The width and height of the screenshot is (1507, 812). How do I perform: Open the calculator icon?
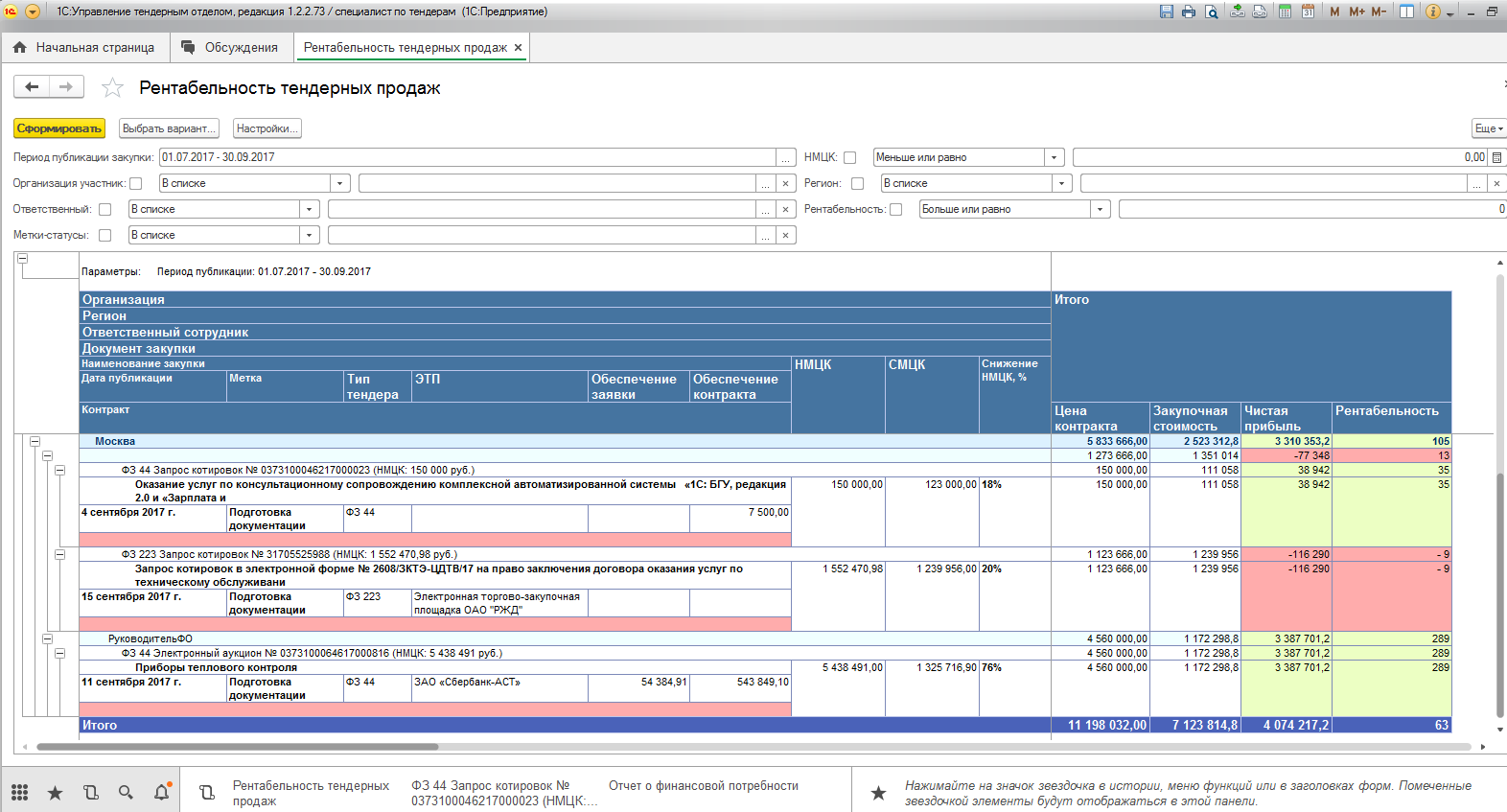1285,12
